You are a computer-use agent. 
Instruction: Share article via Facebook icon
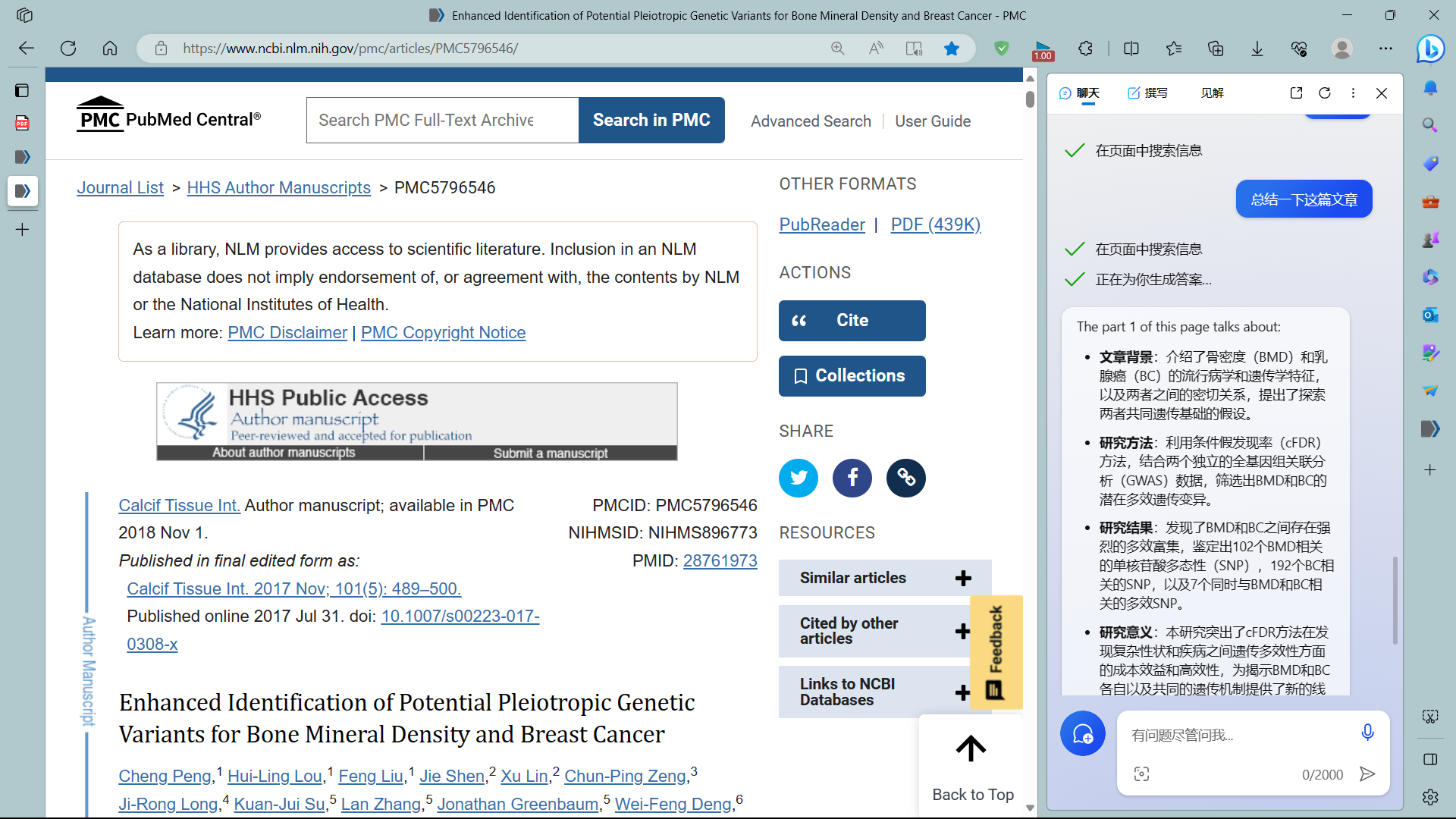click(852, 478)
